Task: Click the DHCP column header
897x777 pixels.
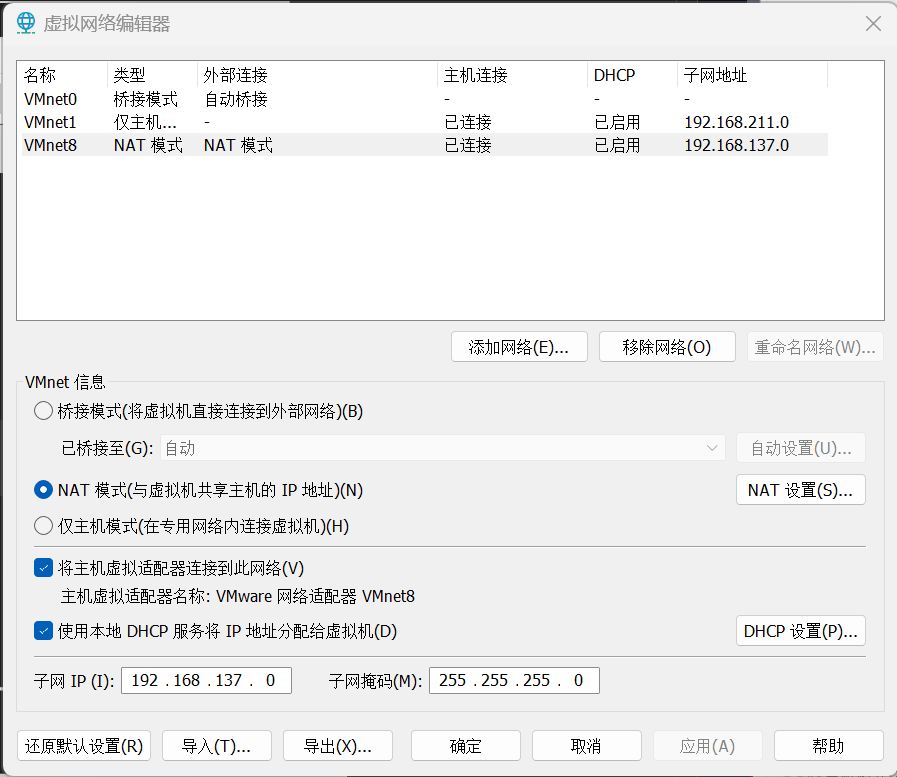Action: 632,75
